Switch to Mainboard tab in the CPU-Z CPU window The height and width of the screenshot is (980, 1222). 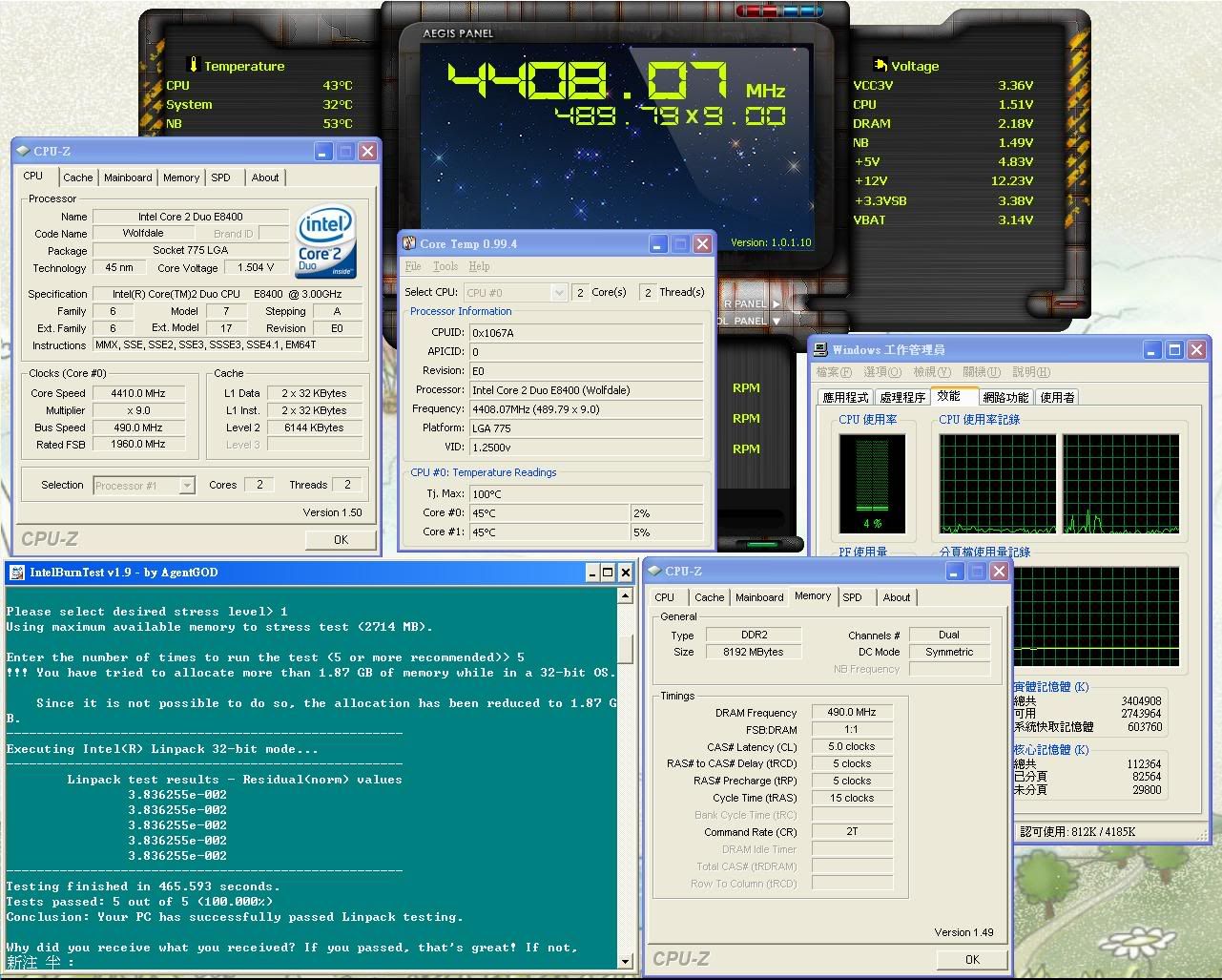(128, 177)
